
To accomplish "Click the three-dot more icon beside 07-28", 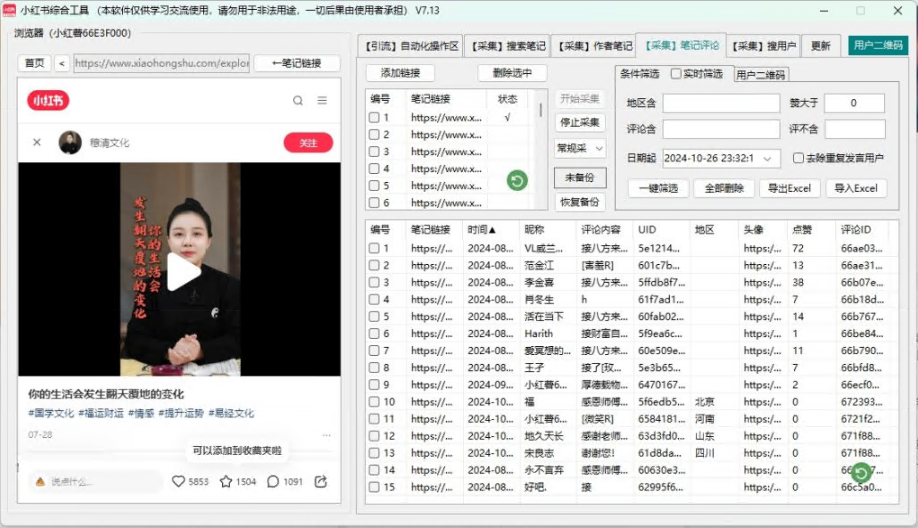I will [x=326, y=435].
